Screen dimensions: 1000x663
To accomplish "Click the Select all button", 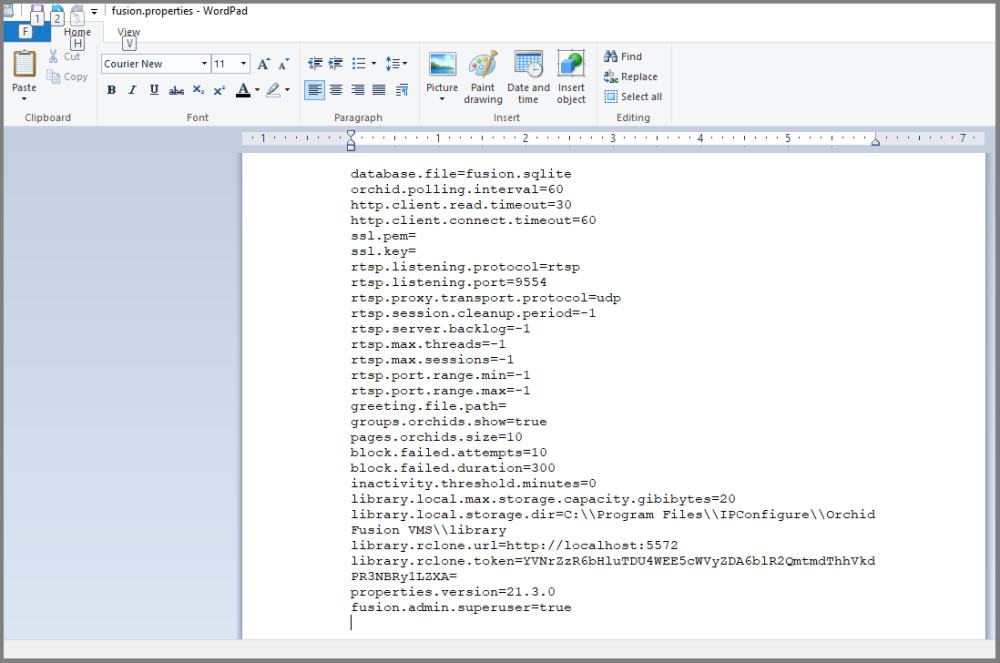I will (634, 96).
